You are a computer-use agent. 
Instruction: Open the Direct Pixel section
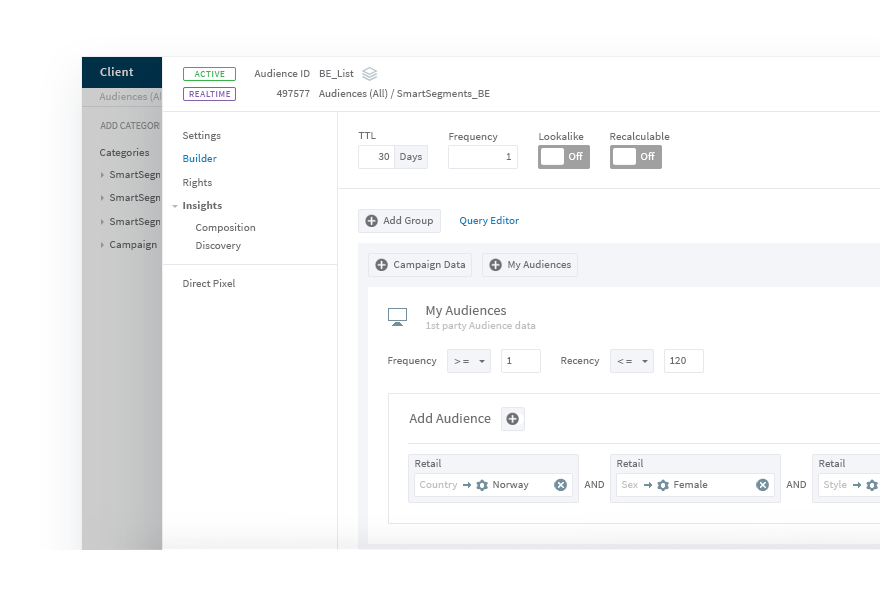(x=209, y=283)
